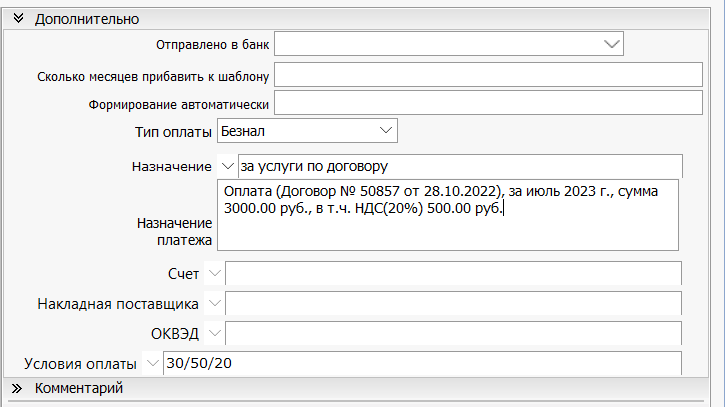Image resolution: width=725 pixels, height=407 pixels.
Task: Click into Накладная поставщика input field
Action: (x=453, y=303)
